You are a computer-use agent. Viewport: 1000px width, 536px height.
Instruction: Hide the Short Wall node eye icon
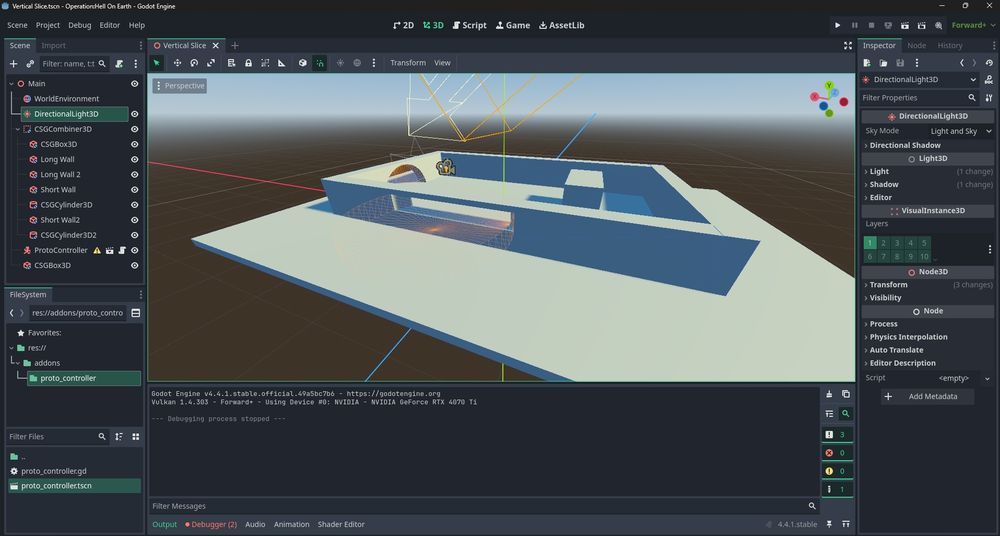click(x=135, y=190)
